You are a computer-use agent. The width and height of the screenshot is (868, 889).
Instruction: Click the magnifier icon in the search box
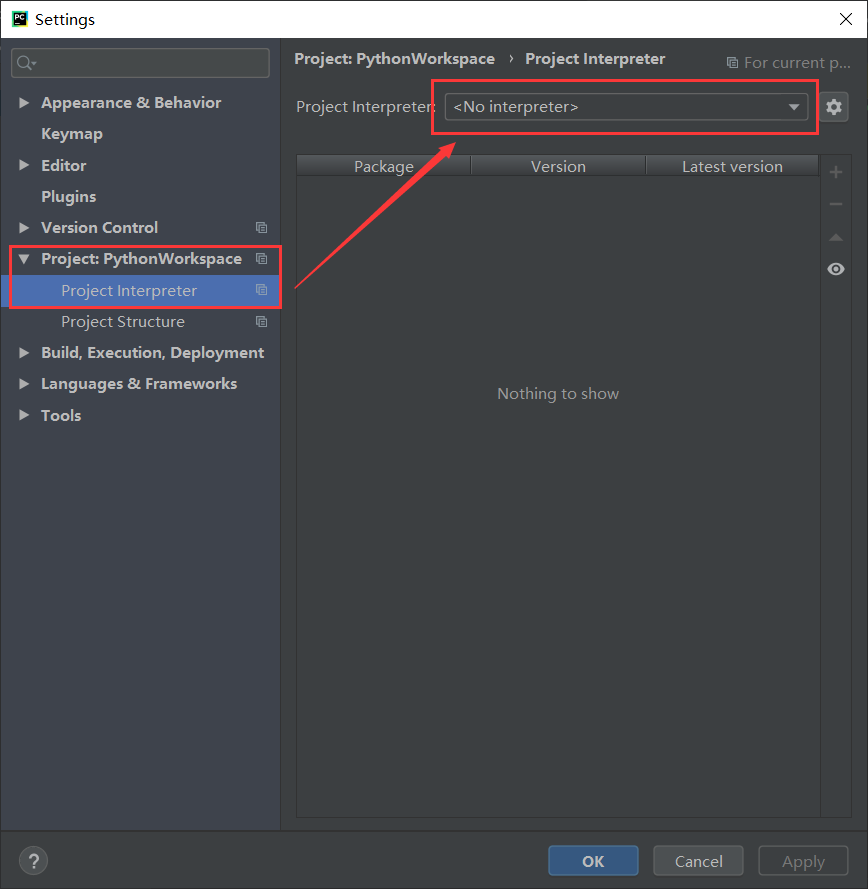[25, 62]
